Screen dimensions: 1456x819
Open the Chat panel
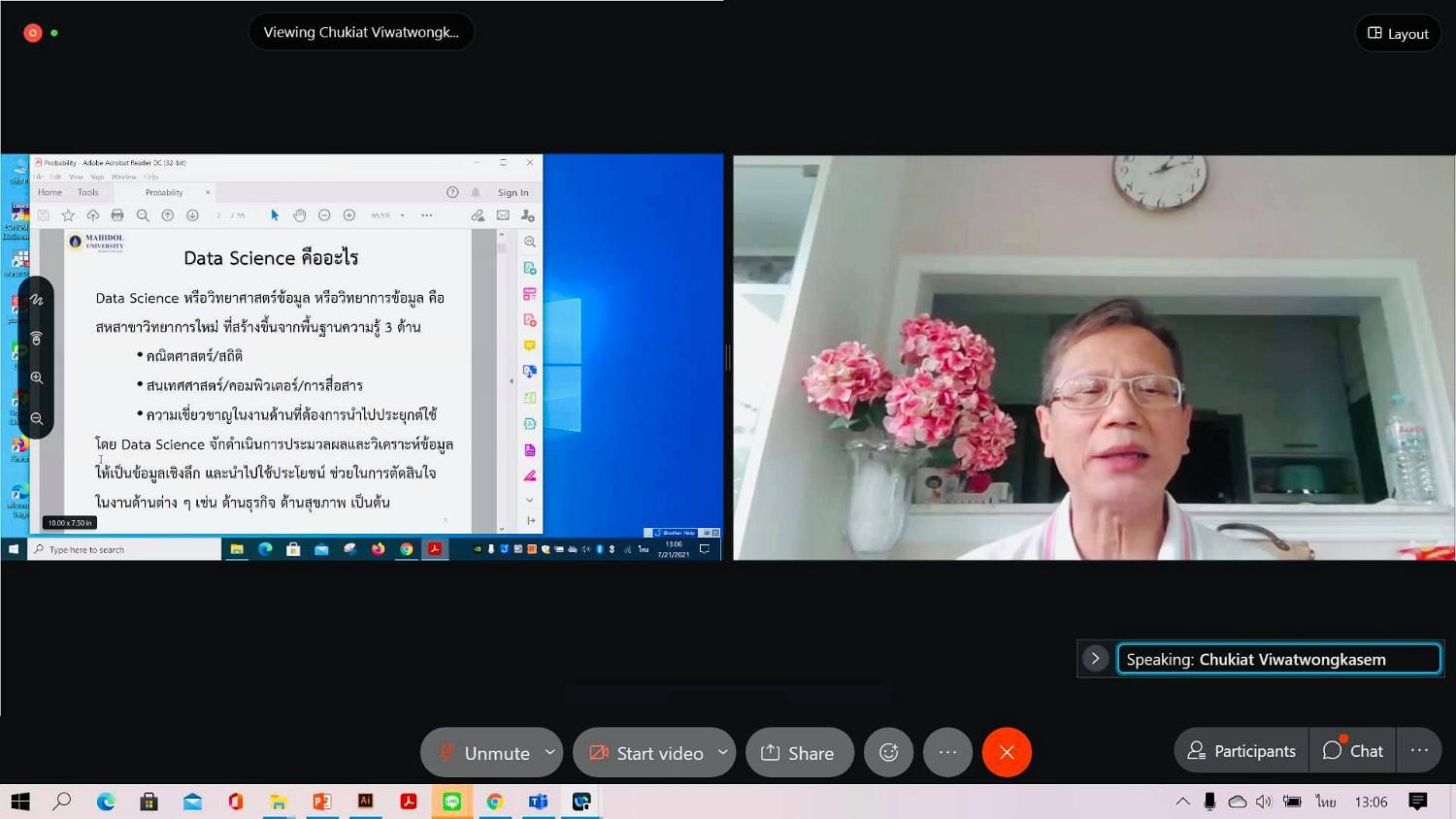pos(1352,751)
